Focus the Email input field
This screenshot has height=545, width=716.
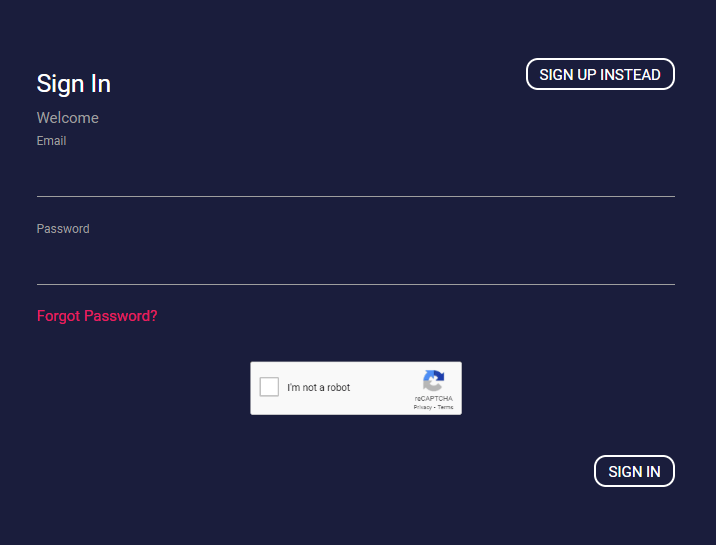pos(356,176)
